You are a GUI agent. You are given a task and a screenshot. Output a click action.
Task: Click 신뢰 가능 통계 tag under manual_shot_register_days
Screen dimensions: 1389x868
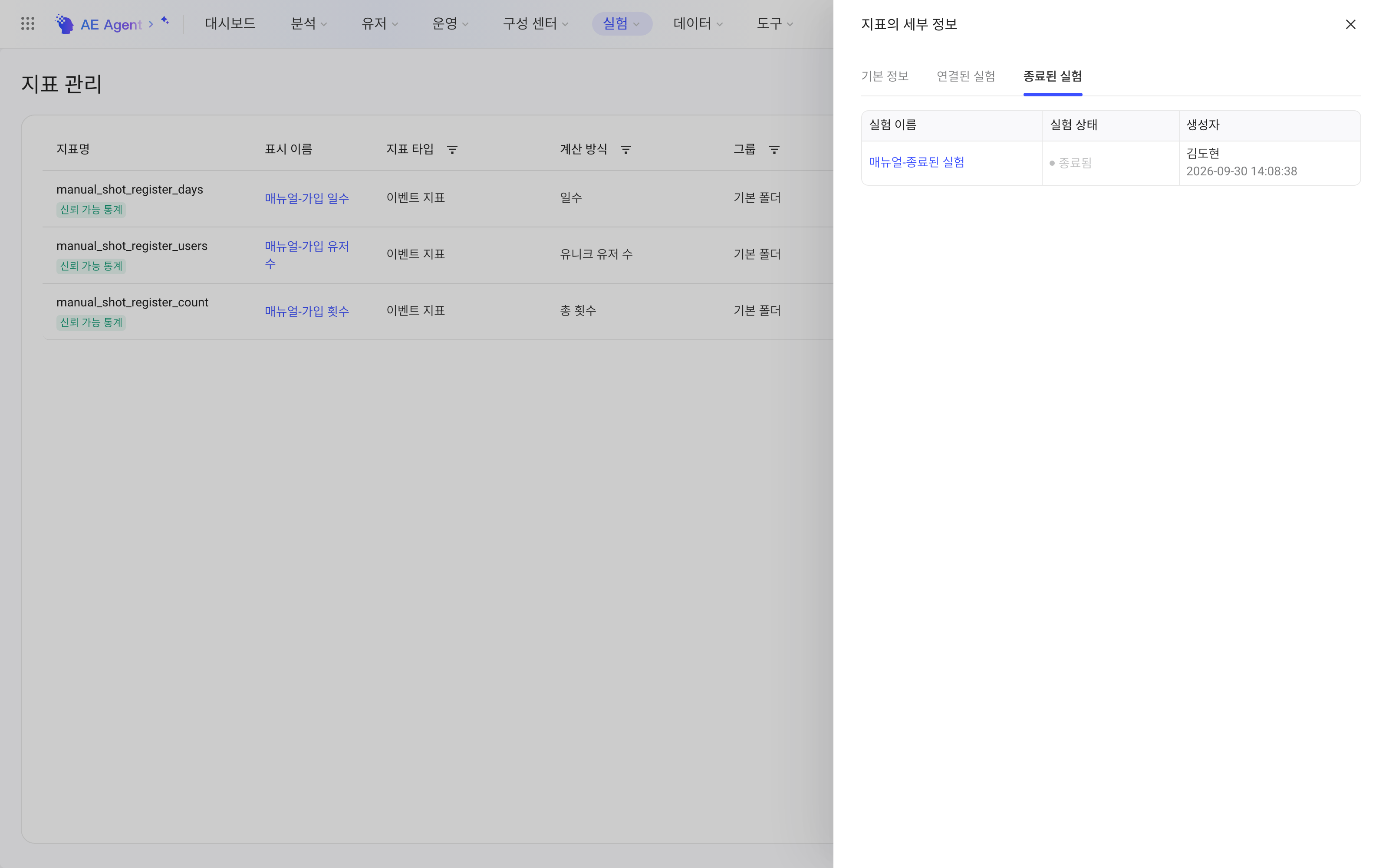[x=91, y=210]
